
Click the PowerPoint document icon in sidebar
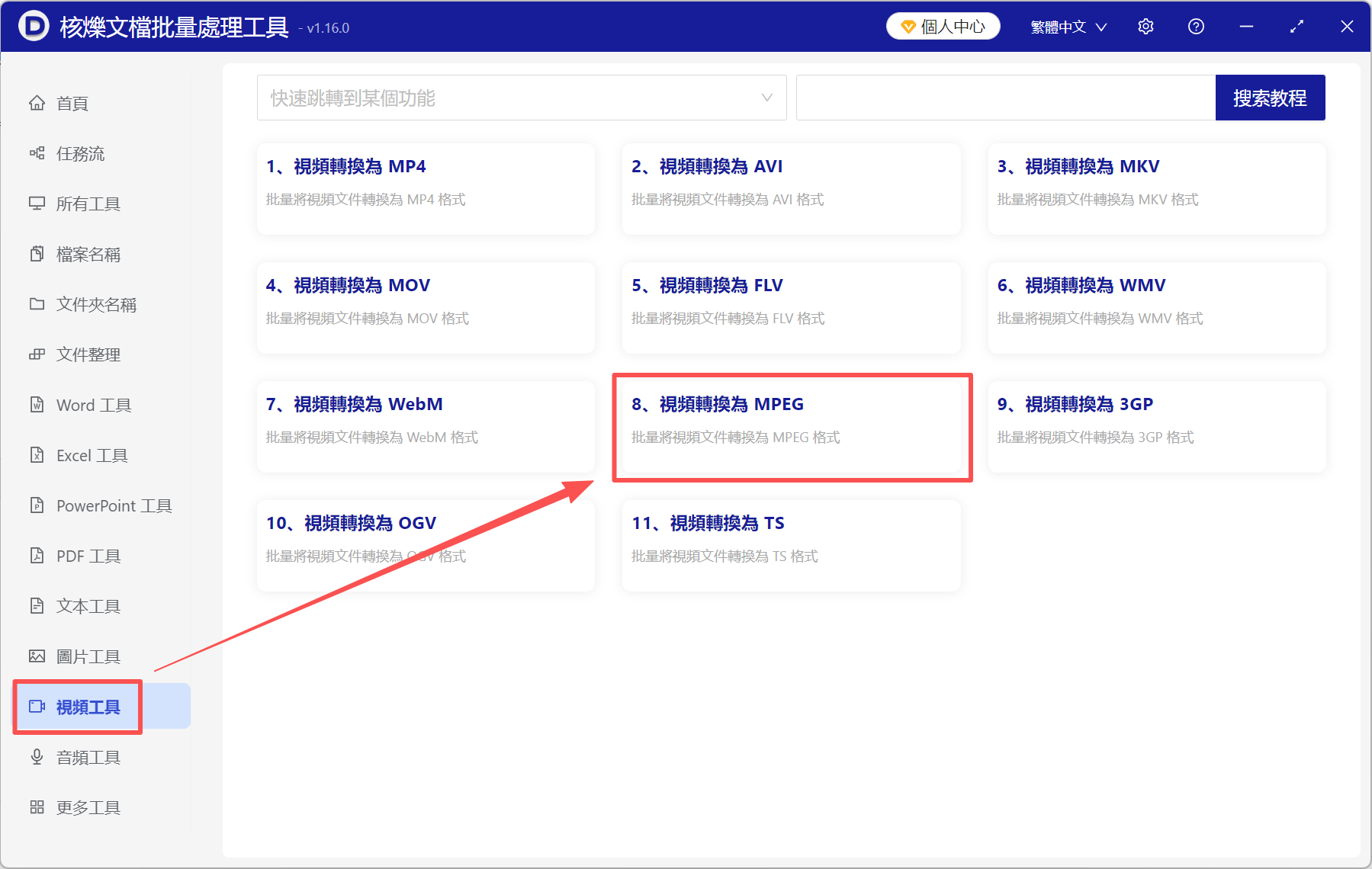(37, 505)
